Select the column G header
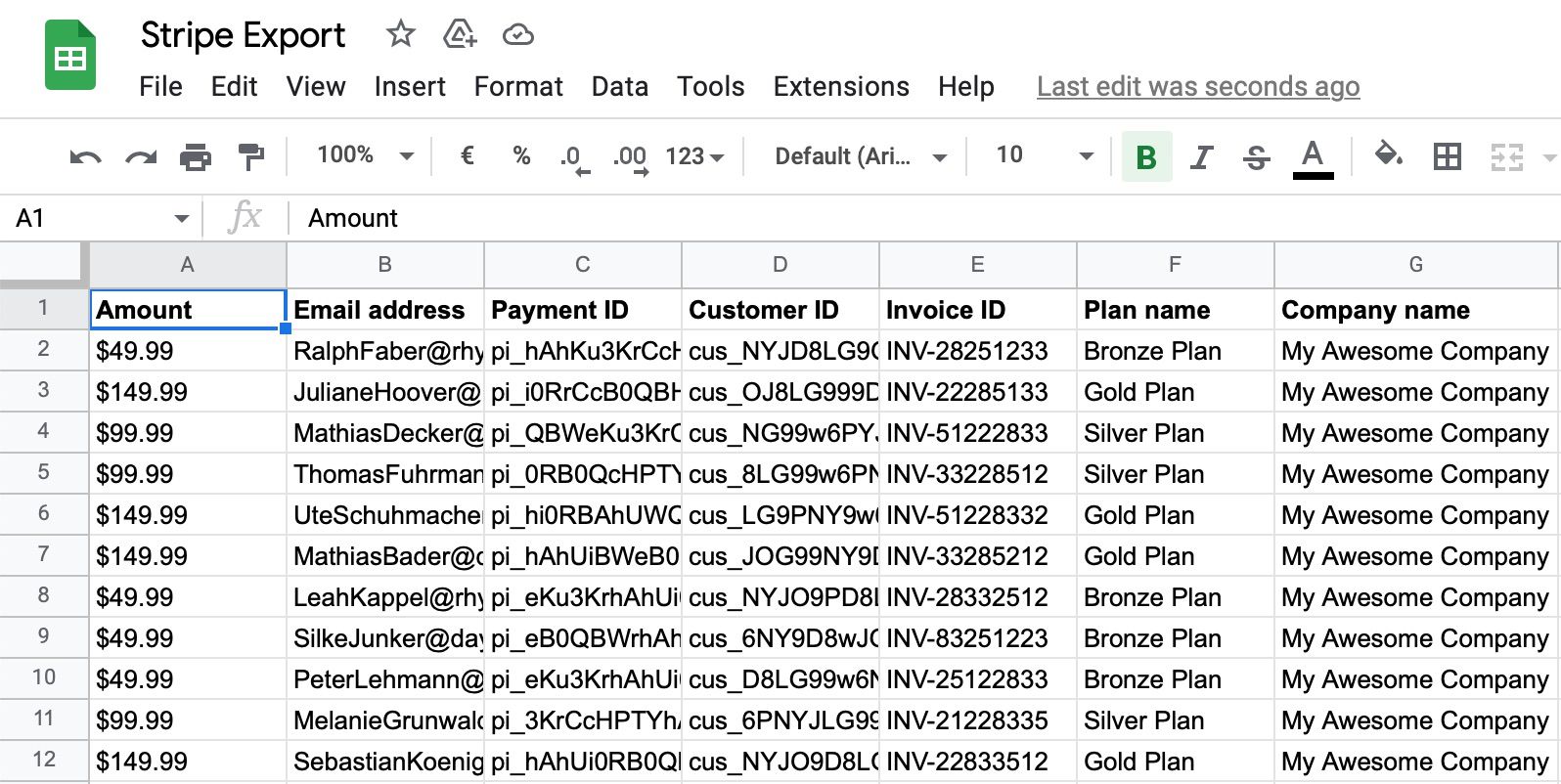The image size is (1561, 784). click(x=1415, y=265)
